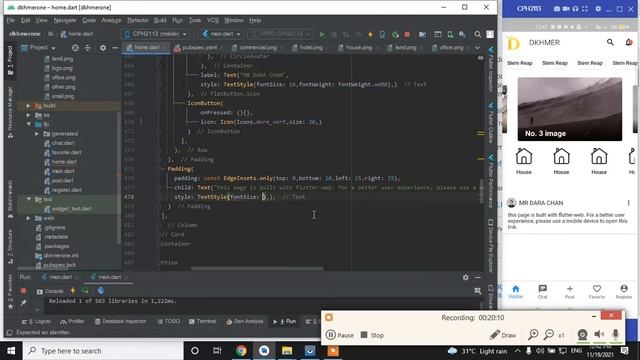Screen dimensions: 640x360
Task: Open the Tools menu
Action: tap(195, 20)
